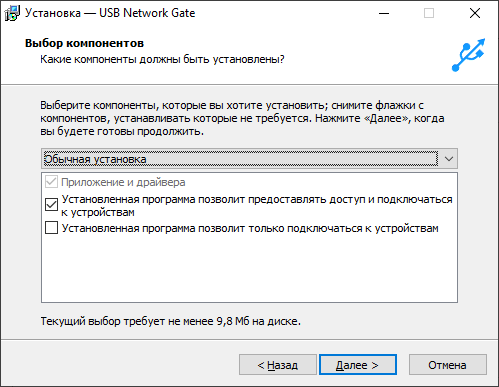
Task: Toggle the greyed "Приложение и драйвера" checkbox
Action: [51, 182]
